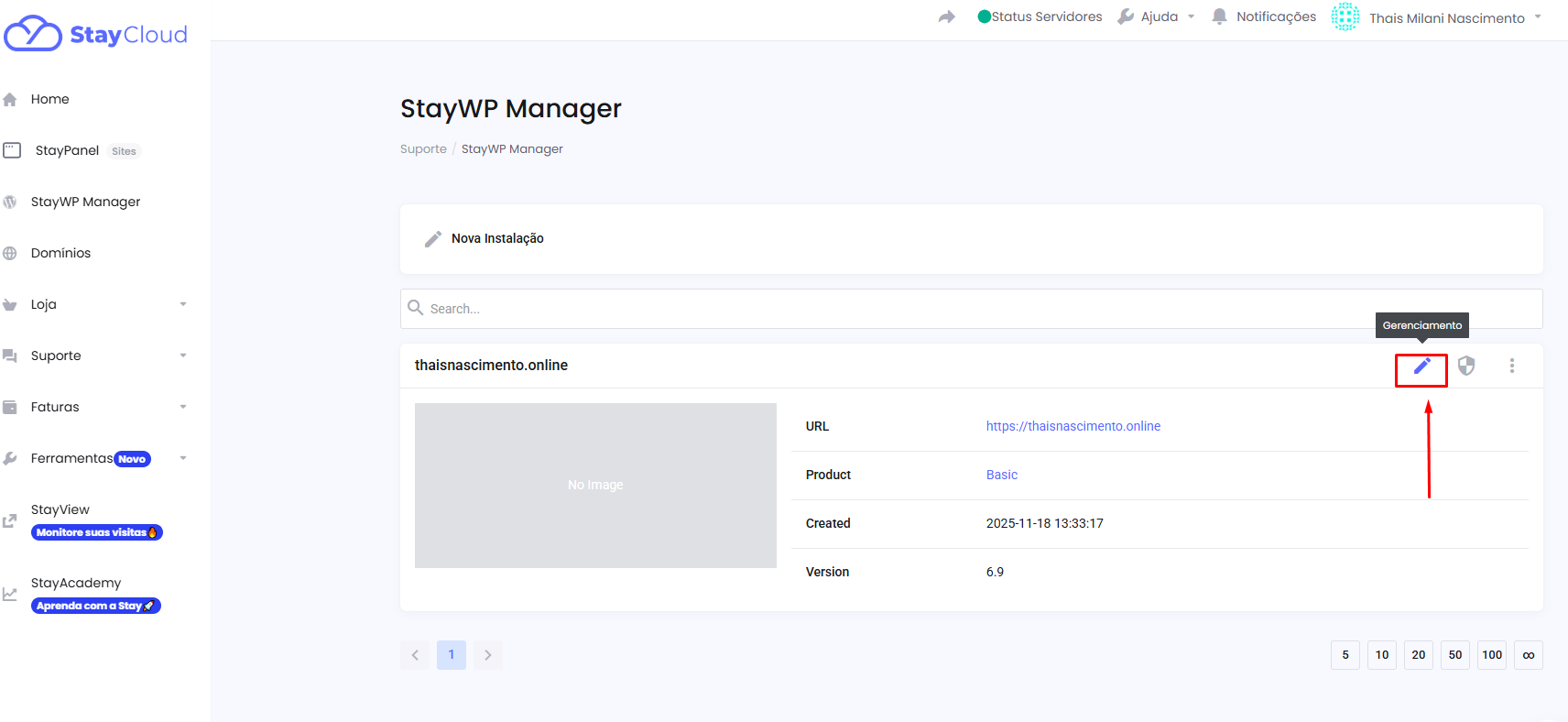Viewport: 1568px width, 722px height.
Task: Click the WordPress icon beside StayWP Manager
Action: [x=10, y=202]
